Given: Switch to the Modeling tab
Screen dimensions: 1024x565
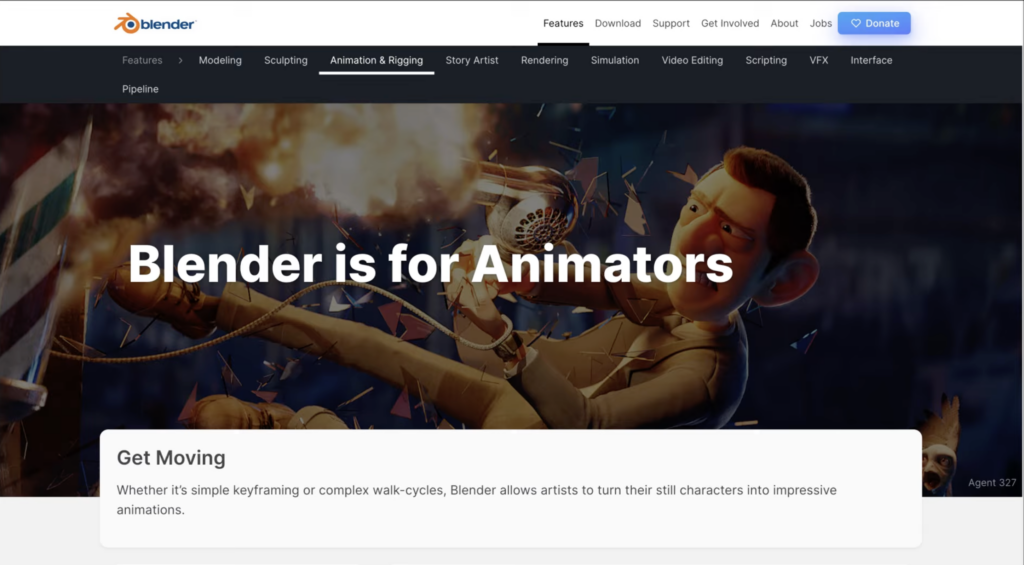Looking at the screenshot, I should pyautogui.click(x=220, y=60).
